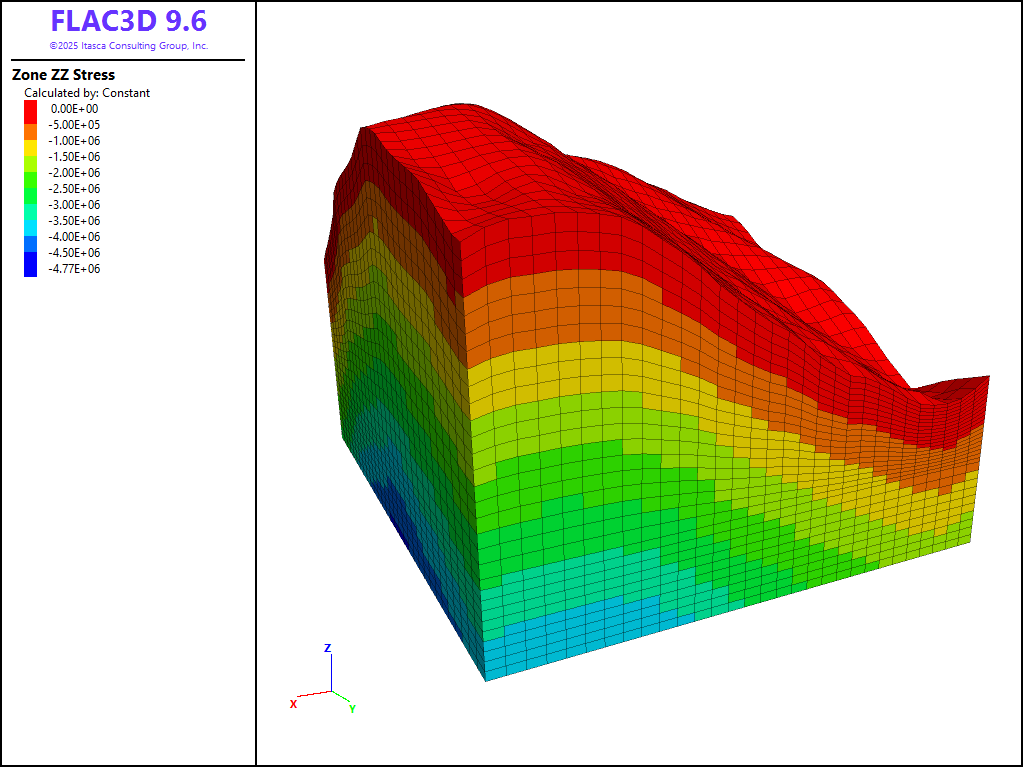
Task: Select the Zone ZZ Stress legend heading
Action: click(x=63, y=75)
